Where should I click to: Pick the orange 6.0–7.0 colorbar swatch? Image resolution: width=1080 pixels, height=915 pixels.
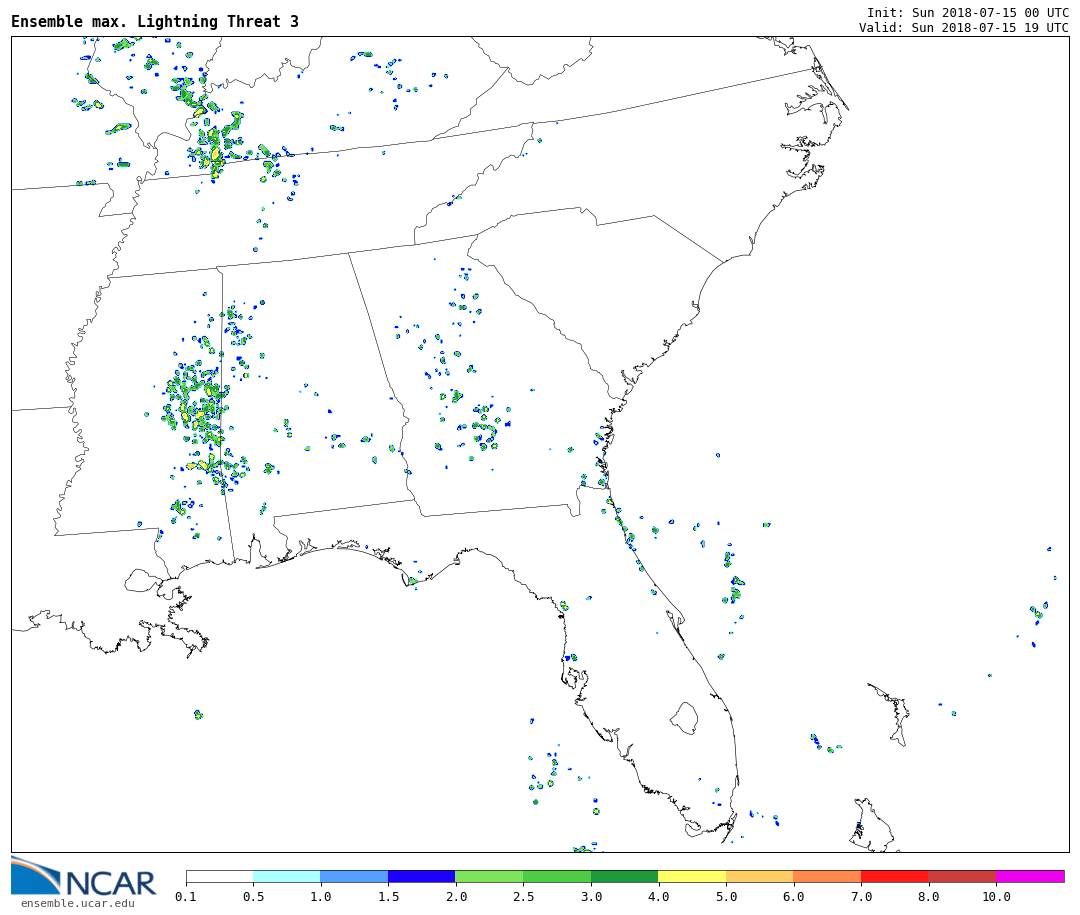(827, 876)
